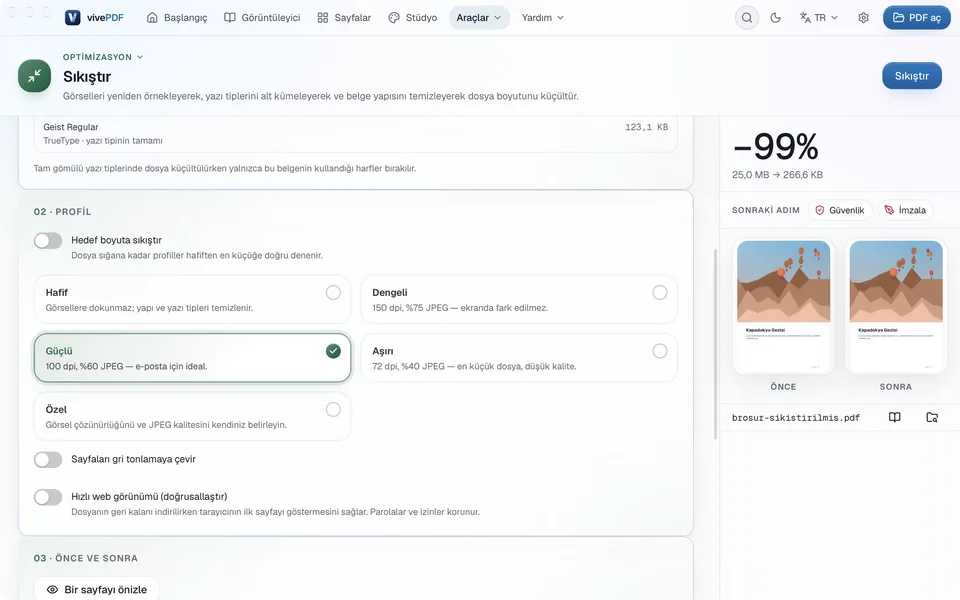Open the Yardım dropdown menu
Screen dimensions: 960x600
(x=542, y=18)
